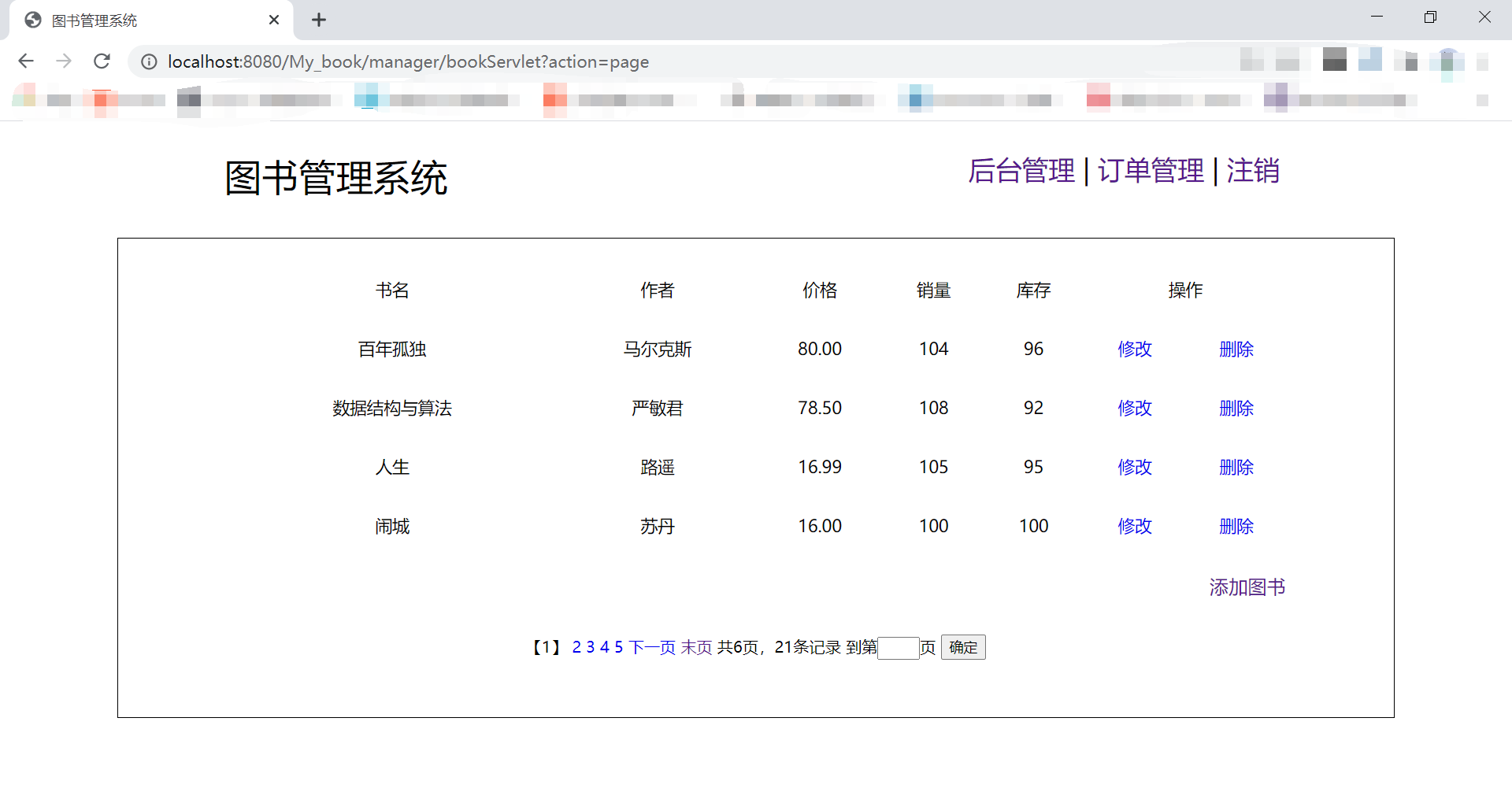
Task: Click the 注销 logout link
Action: pyautogui.click(x=1253, y=171)
